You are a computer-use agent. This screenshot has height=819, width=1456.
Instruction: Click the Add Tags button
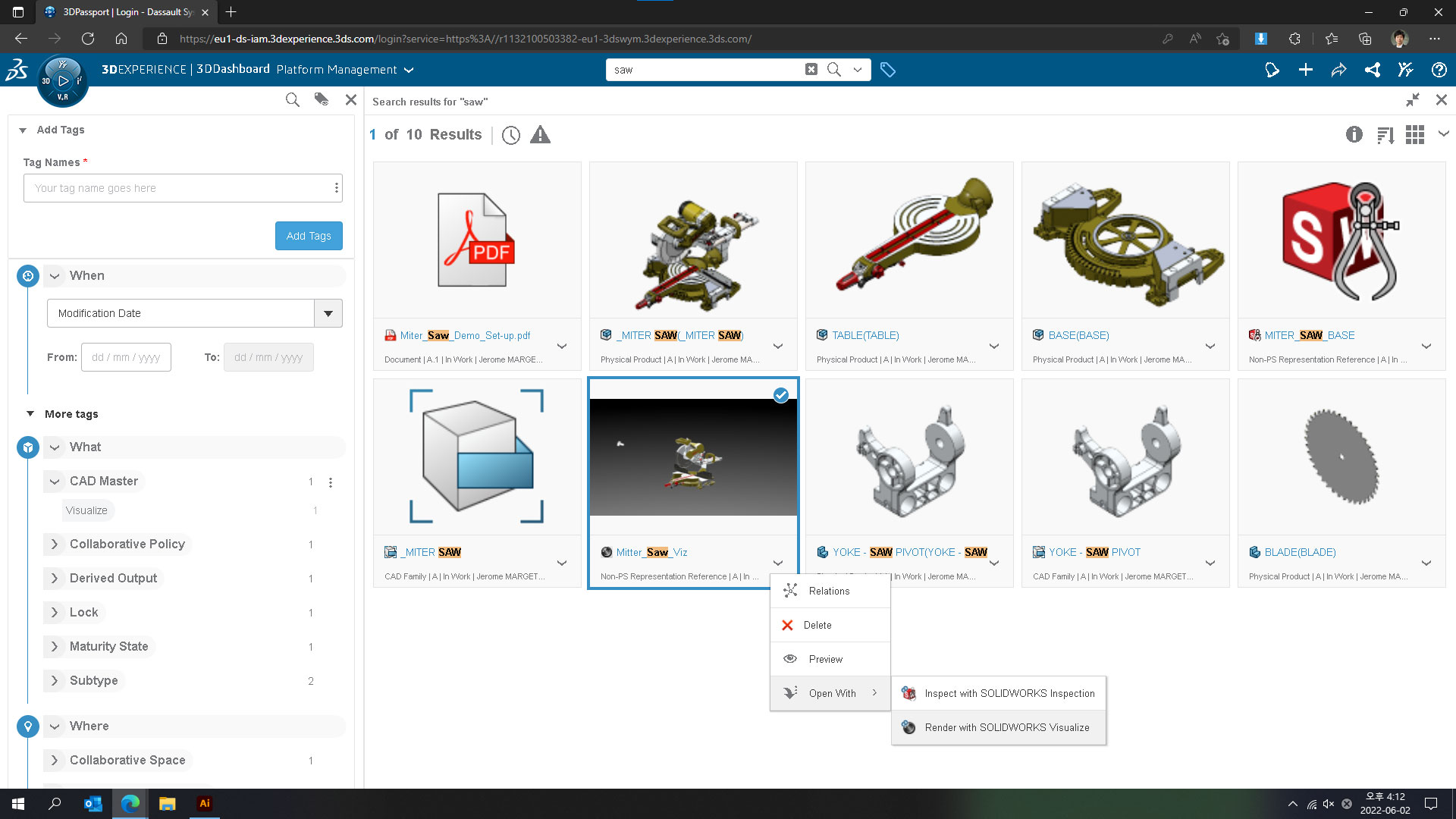click(x=309, y=236)
